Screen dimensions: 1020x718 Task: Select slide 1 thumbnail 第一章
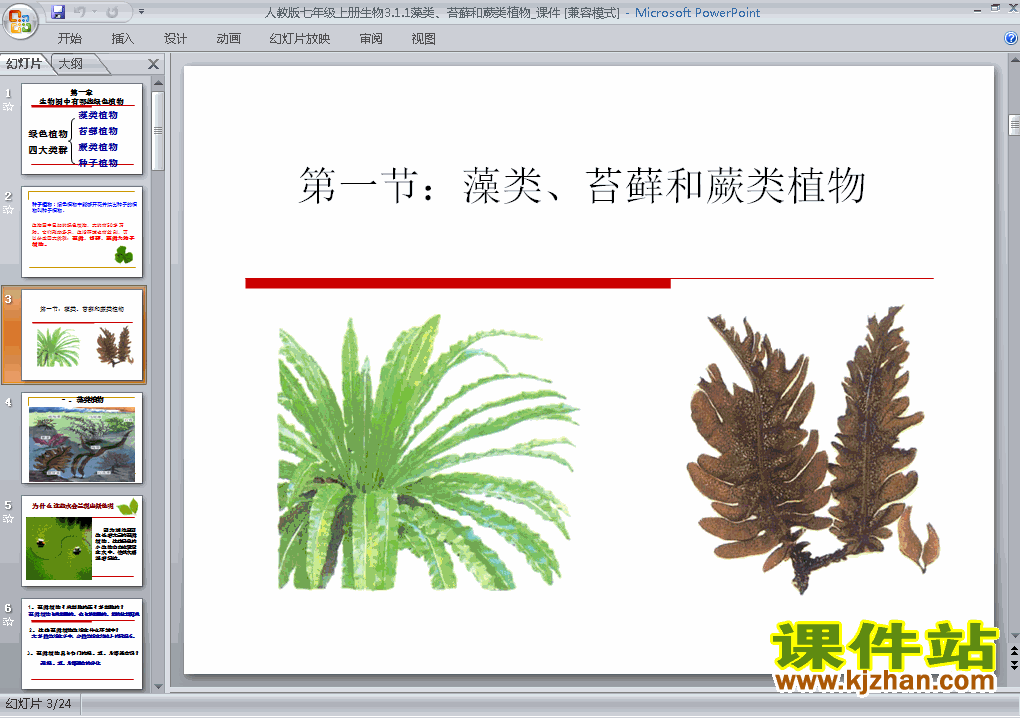point(82,129)
